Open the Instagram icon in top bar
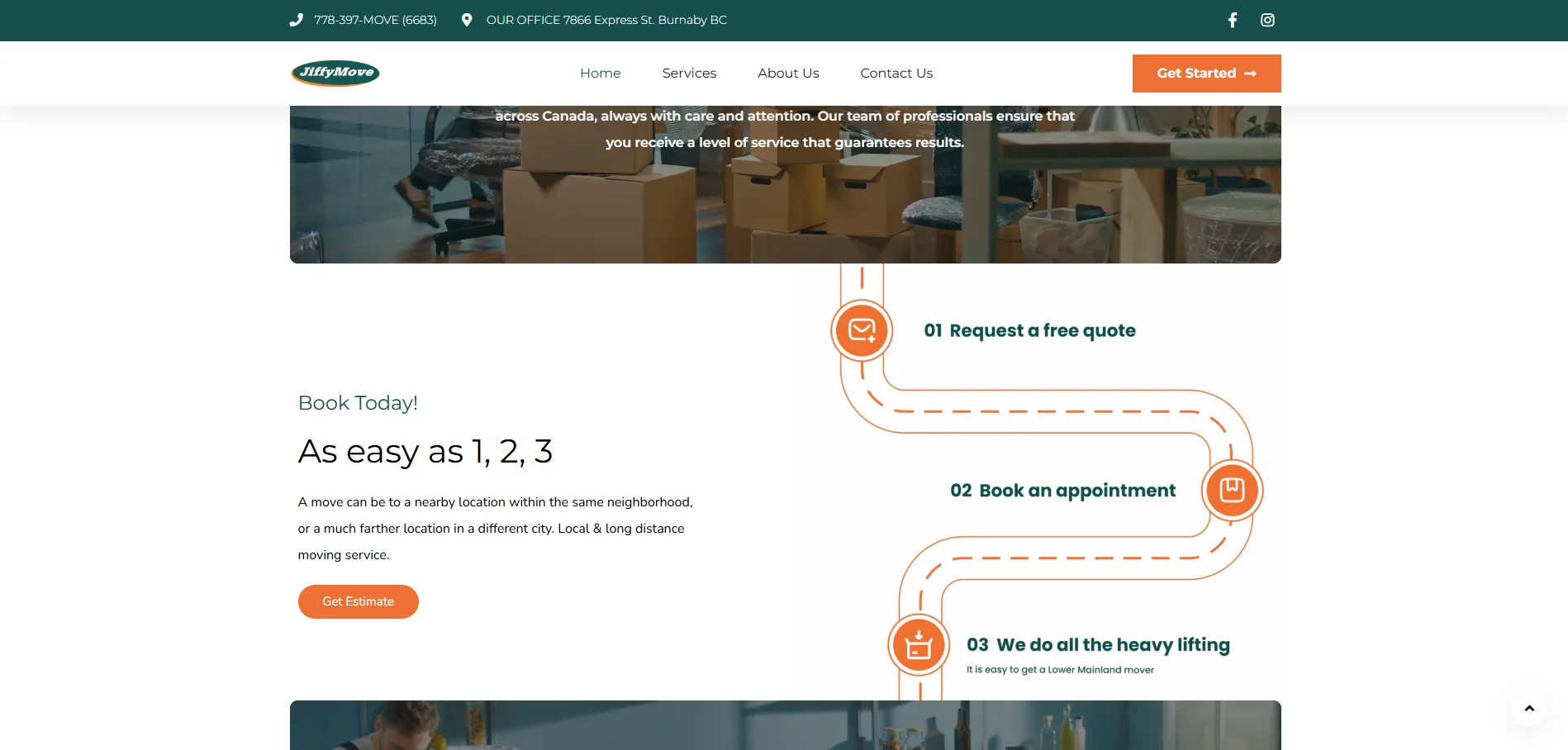This screenshot has width=1568, height=750. coord(1267,20)
